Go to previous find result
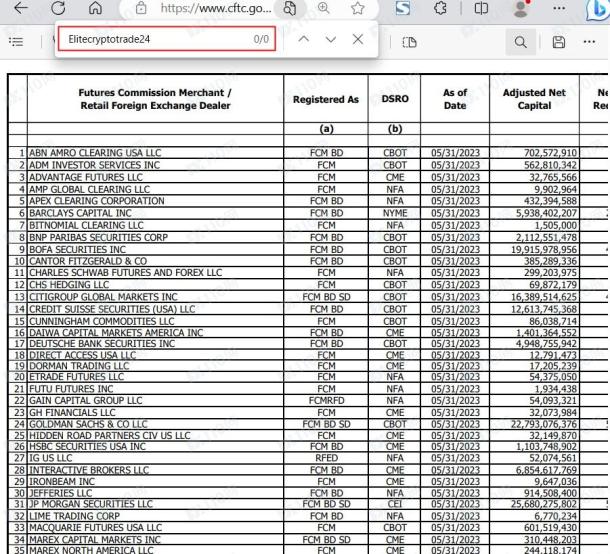 (304, 39)
